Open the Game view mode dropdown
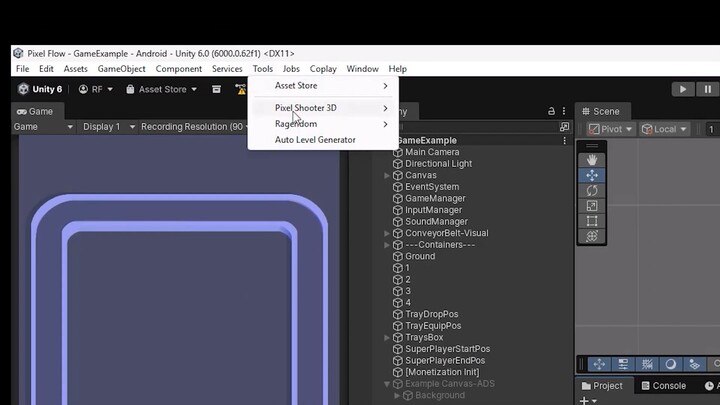 (x=43, y=127)
